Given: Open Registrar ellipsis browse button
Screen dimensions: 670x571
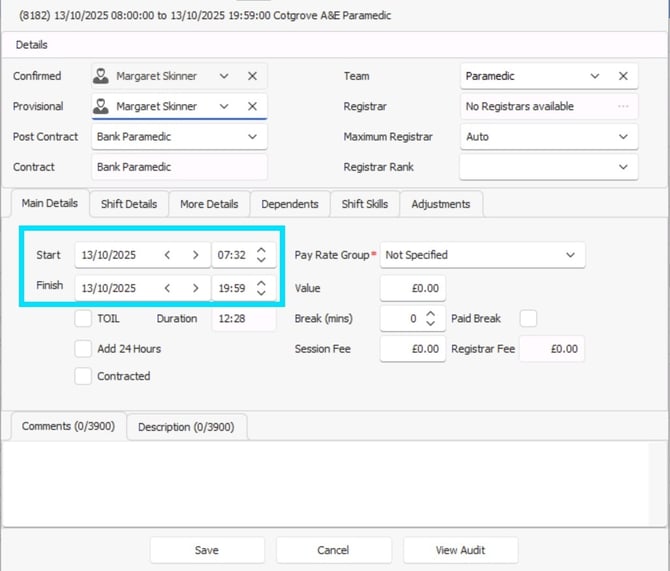Looking at the screenshot, I should click(x=623, y=107).
